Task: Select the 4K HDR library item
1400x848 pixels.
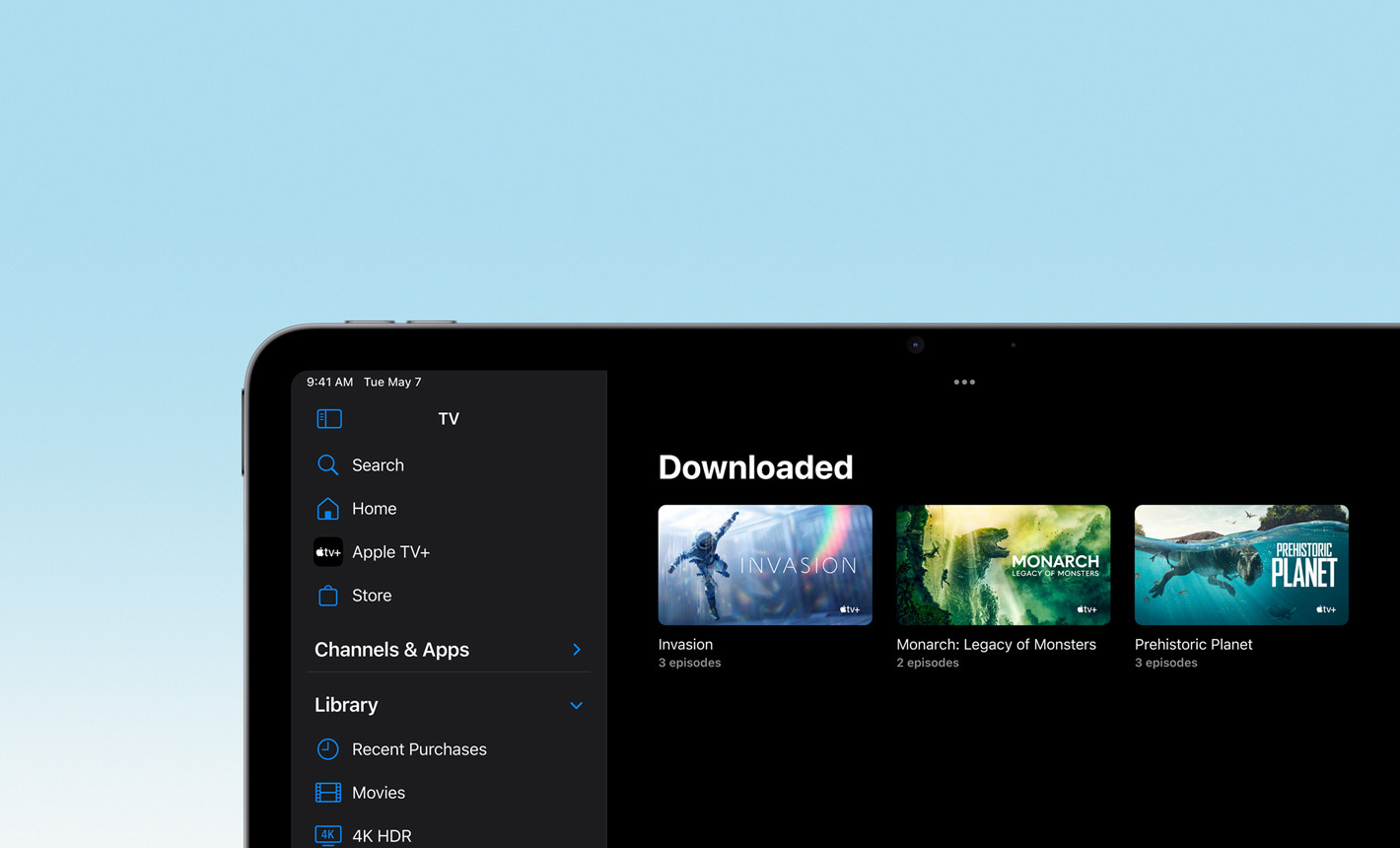Action: click(x=449, y=835)
